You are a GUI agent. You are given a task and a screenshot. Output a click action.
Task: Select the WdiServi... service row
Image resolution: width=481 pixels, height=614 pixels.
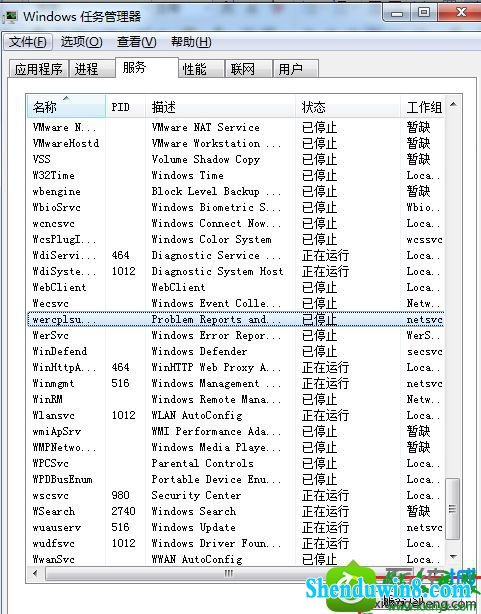[236, 256]
